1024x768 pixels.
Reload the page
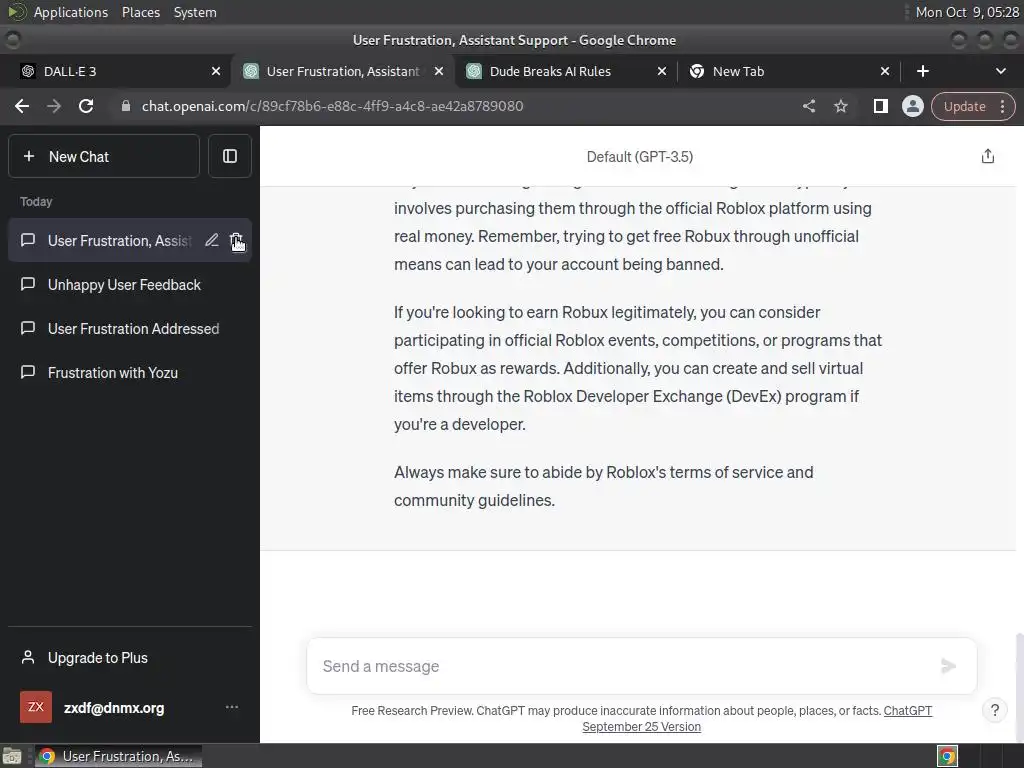[x=86, y=106]
